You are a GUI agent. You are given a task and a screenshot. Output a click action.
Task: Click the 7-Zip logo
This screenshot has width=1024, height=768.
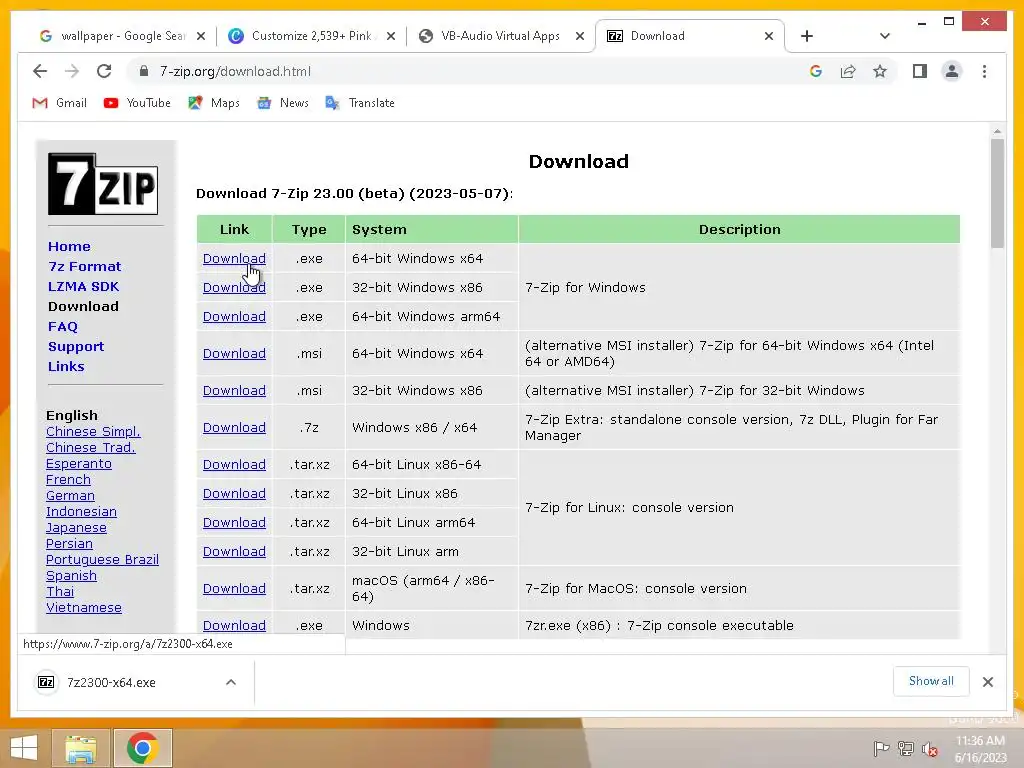(x=103, y=184)
